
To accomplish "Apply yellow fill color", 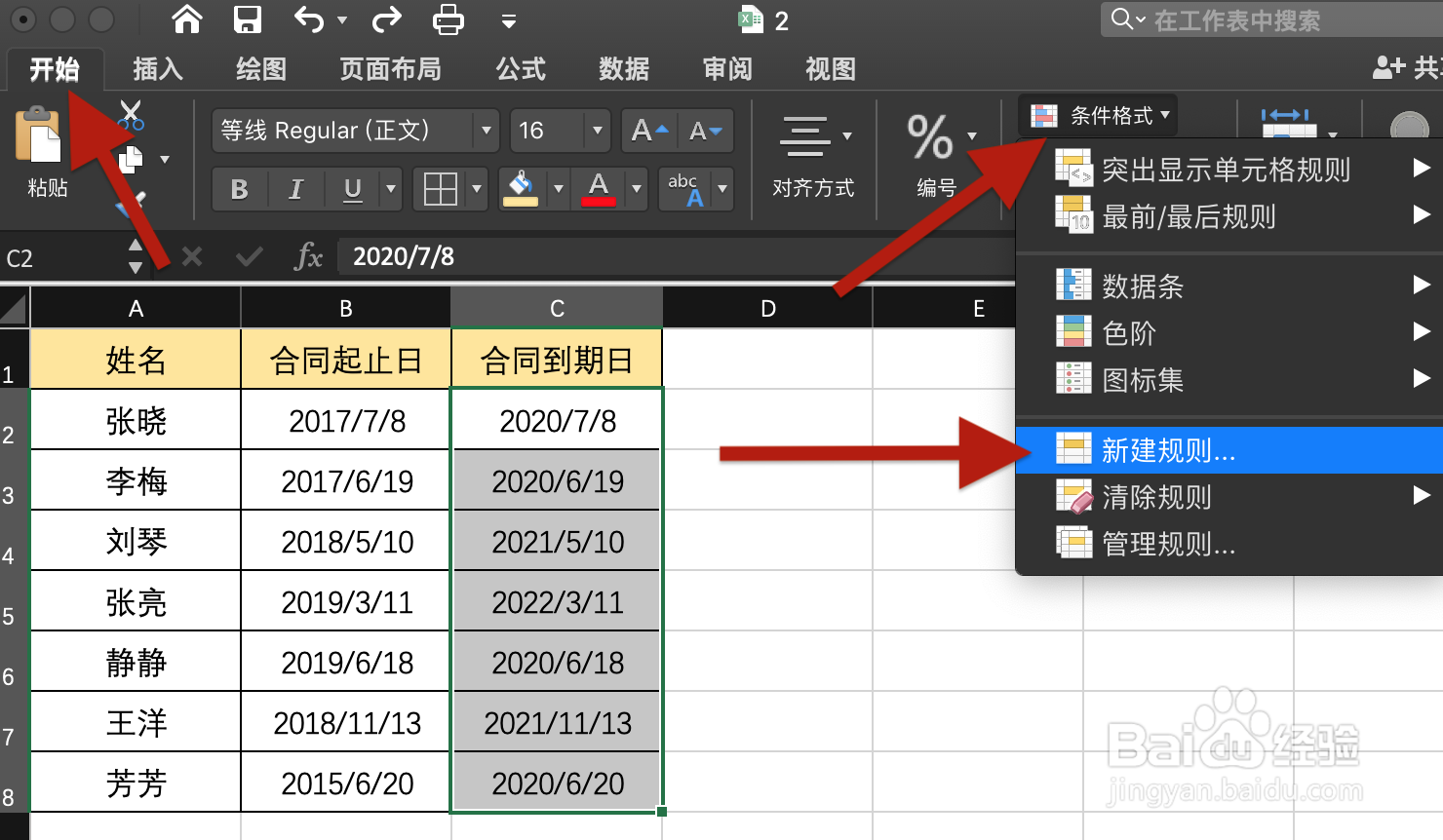I will click(521, 189).
